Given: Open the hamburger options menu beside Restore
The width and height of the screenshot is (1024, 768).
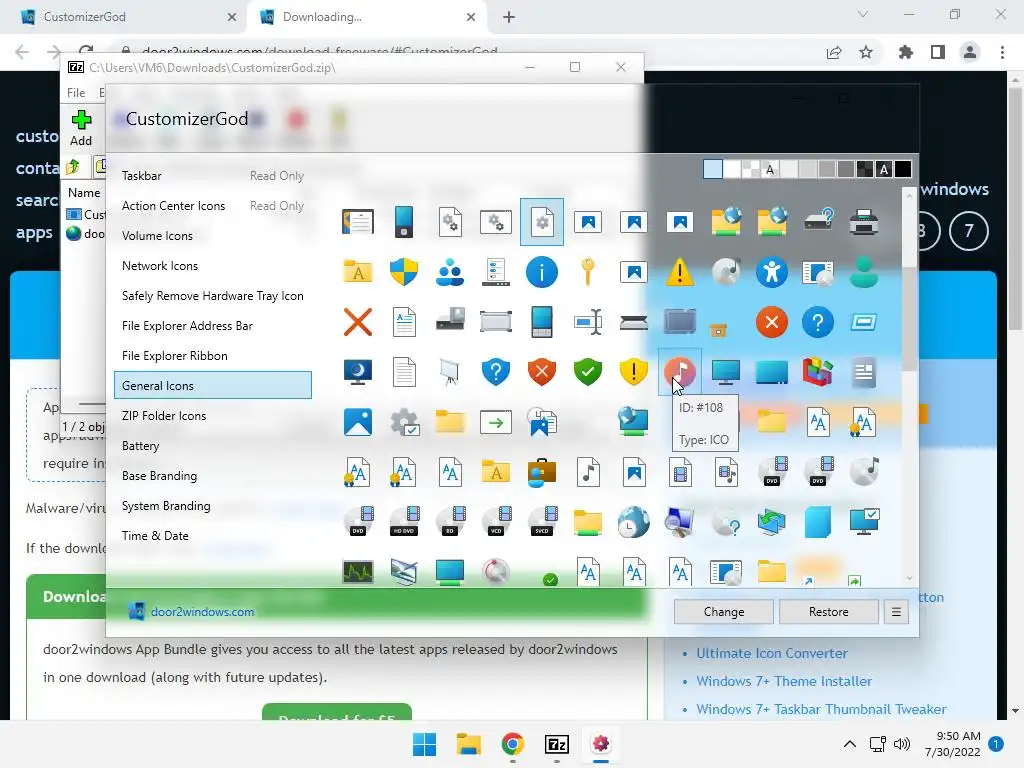Looking at the screenshot, I should pyautogui.click(x=896, y=612).
